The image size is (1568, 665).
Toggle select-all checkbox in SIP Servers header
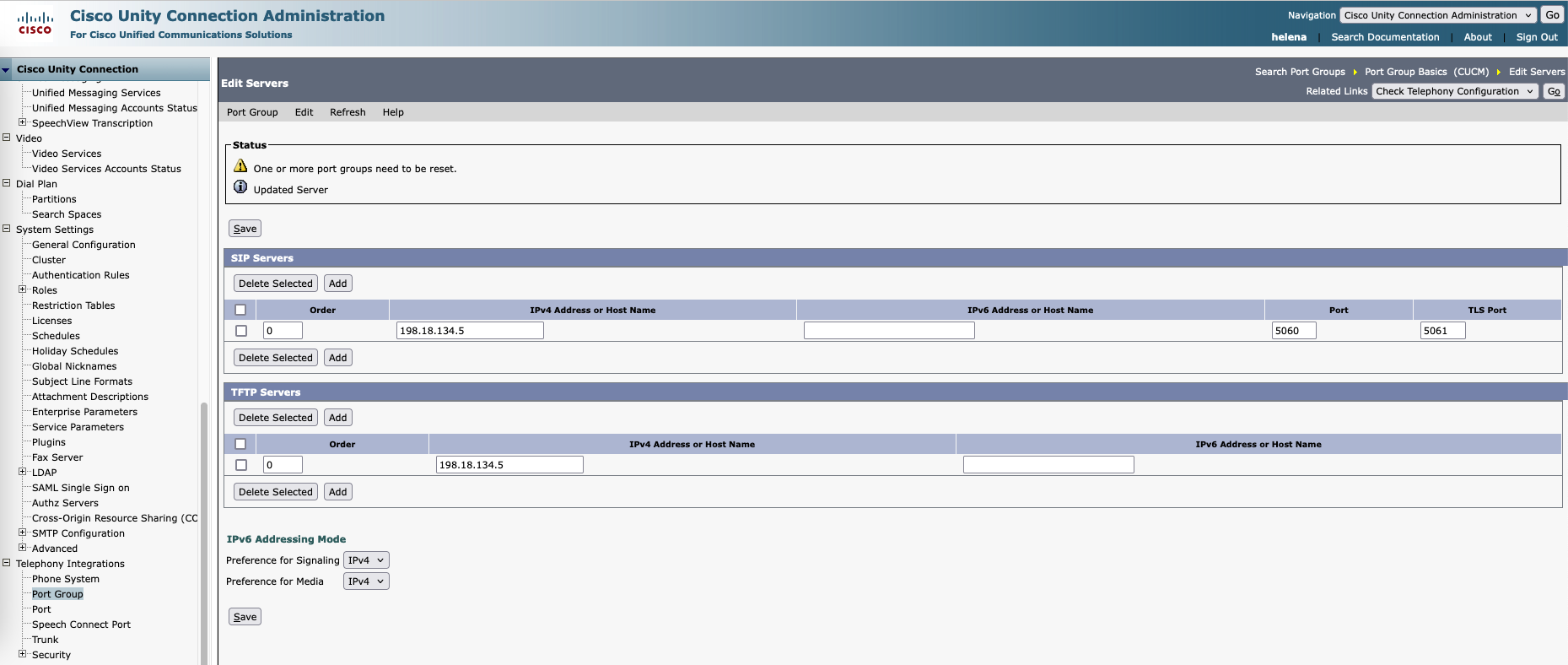[x=240, y=310]
